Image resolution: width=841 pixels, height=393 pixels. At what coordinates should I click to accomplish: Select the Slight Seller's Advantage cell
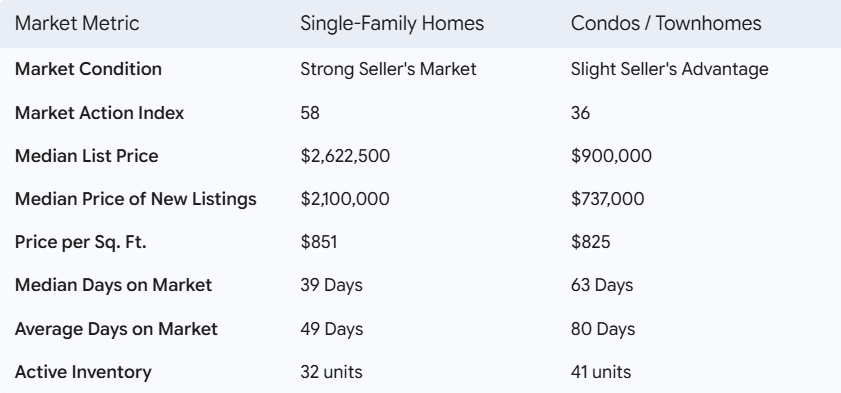tap(669, 69)
